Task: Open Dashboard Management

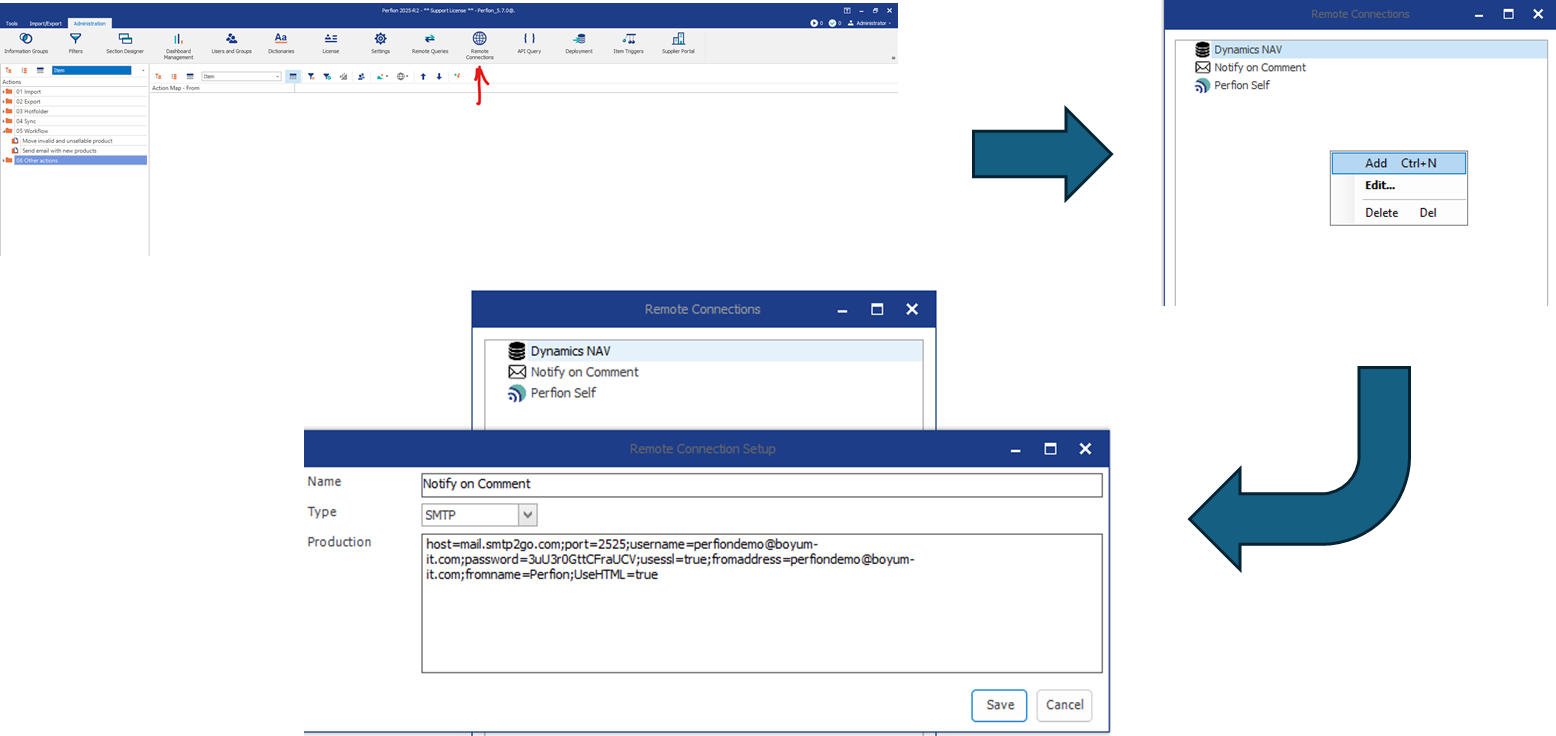Action: point(178,46)
